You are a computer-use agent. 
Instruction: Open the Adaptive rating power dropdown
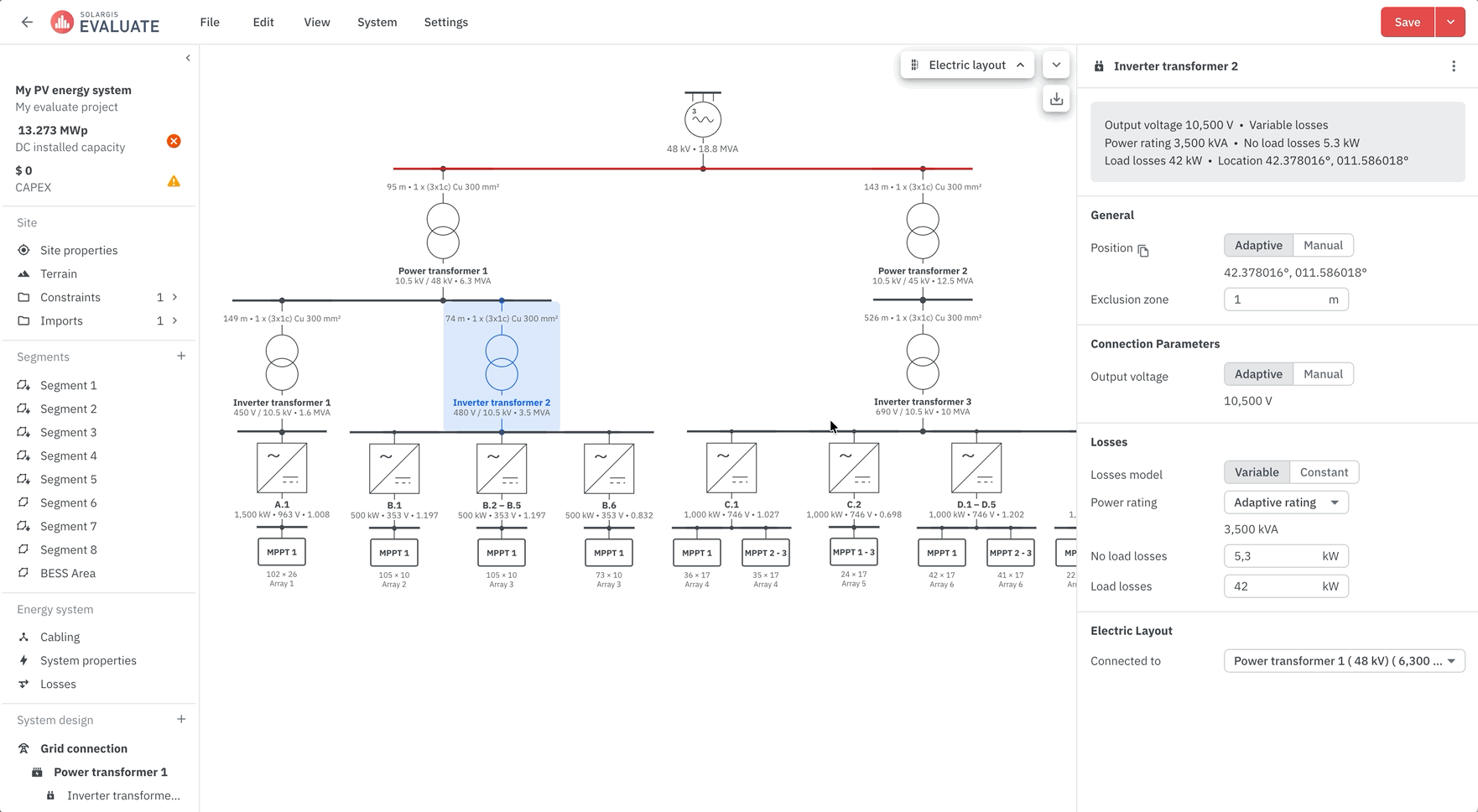(x=1286, y=502)
